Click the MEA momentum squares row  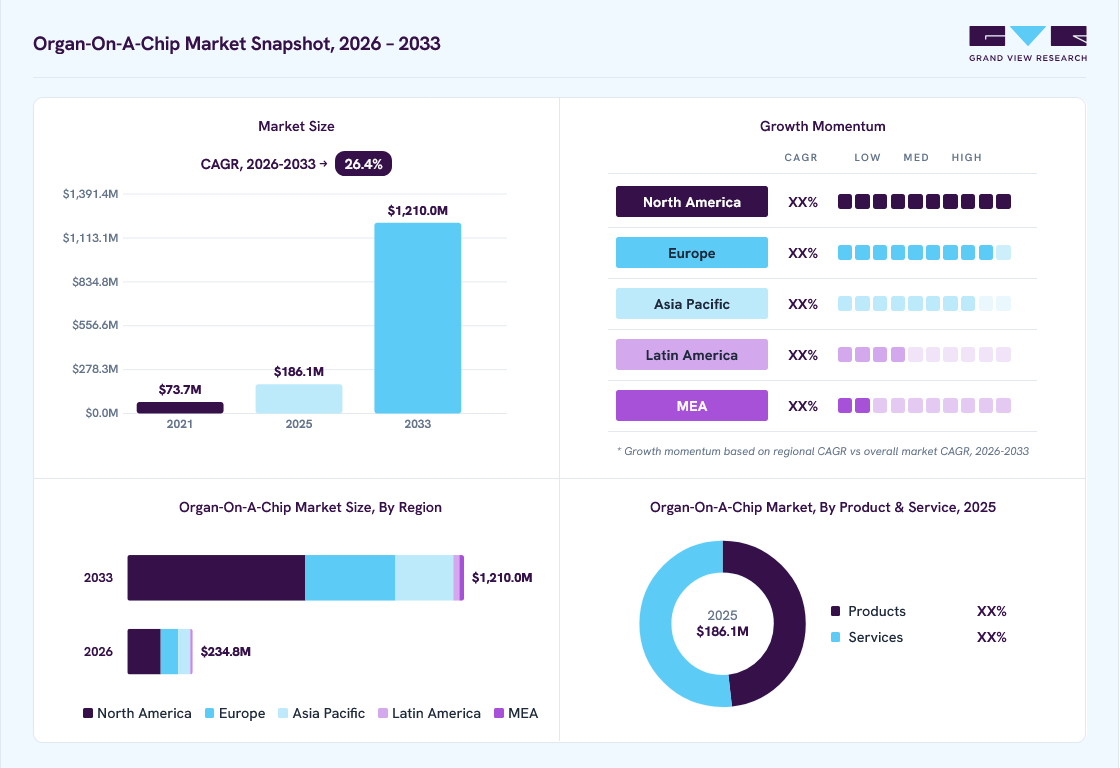924,406
